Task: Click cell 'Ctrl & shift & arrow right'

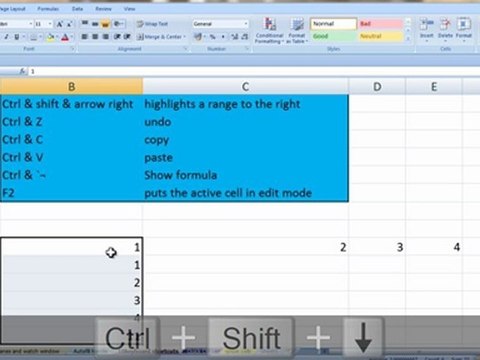Action: 71,104
